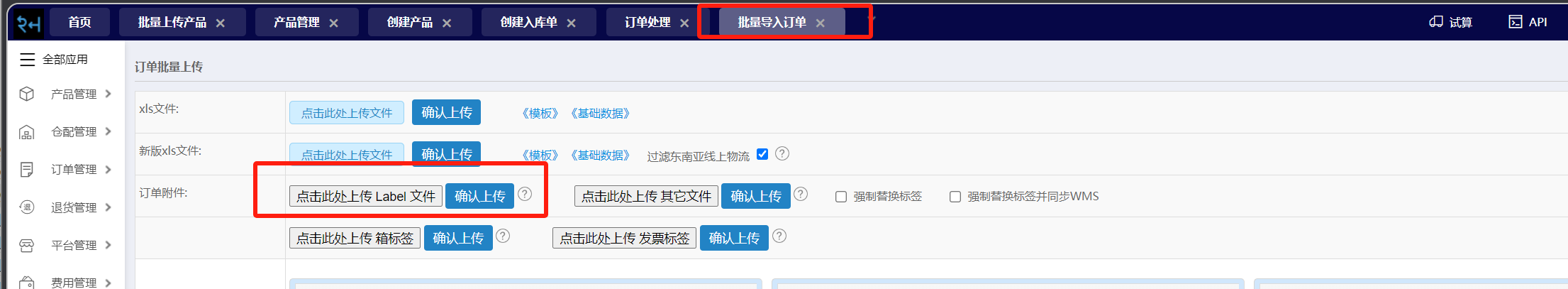Image resolution: width=1568 pixels, height=289 pixels.
Task: Click 确认上传 next to Label 文件
Action: coord(479,196)
